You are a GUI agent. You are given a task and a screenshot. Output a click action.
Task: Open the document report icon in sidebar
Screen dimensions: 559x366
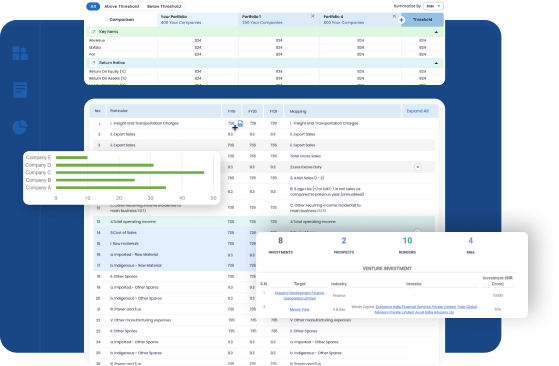[x=20, y=90]
